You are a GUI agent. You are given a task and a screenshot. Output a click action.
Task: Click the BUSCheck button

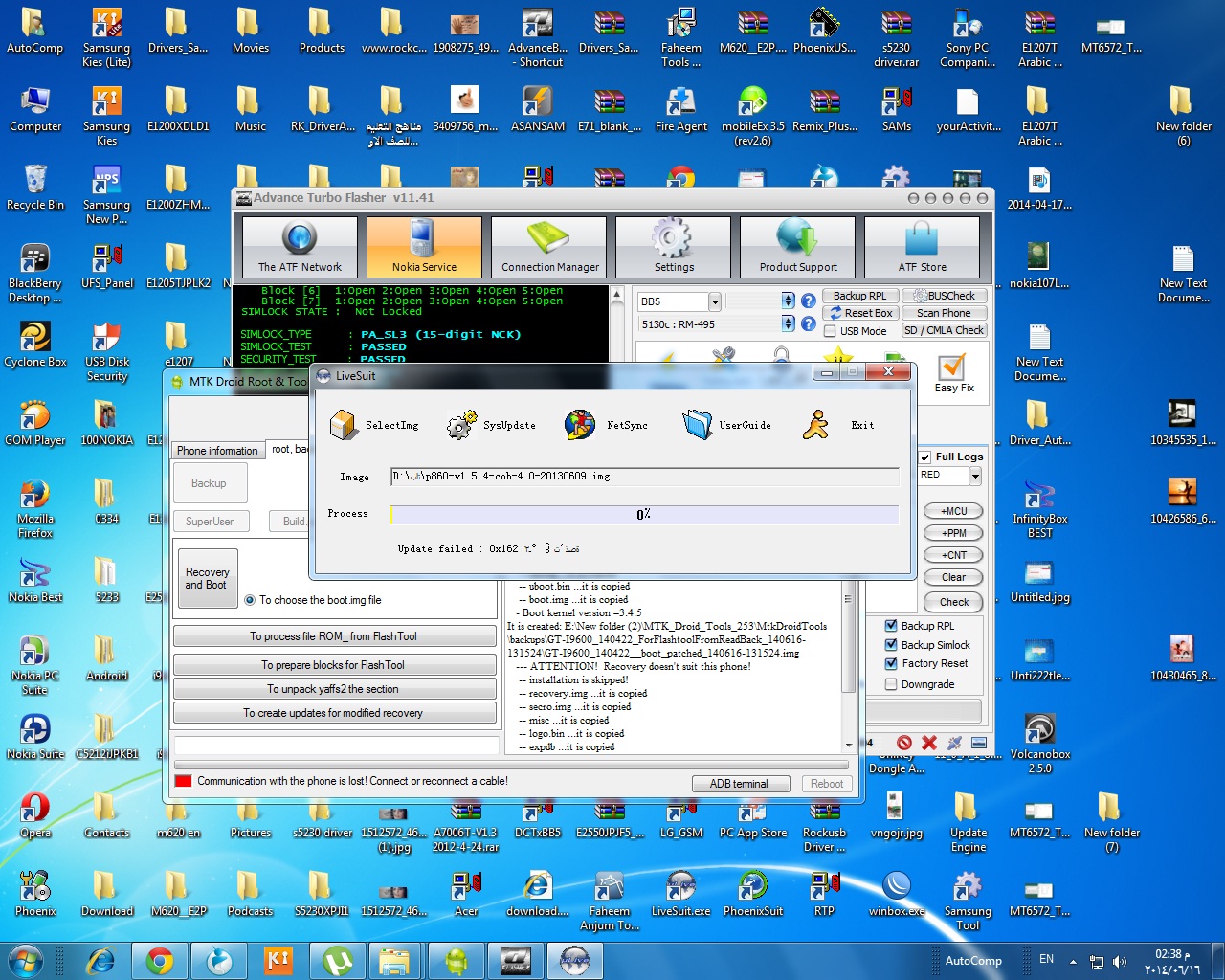(x=944, y=296)
